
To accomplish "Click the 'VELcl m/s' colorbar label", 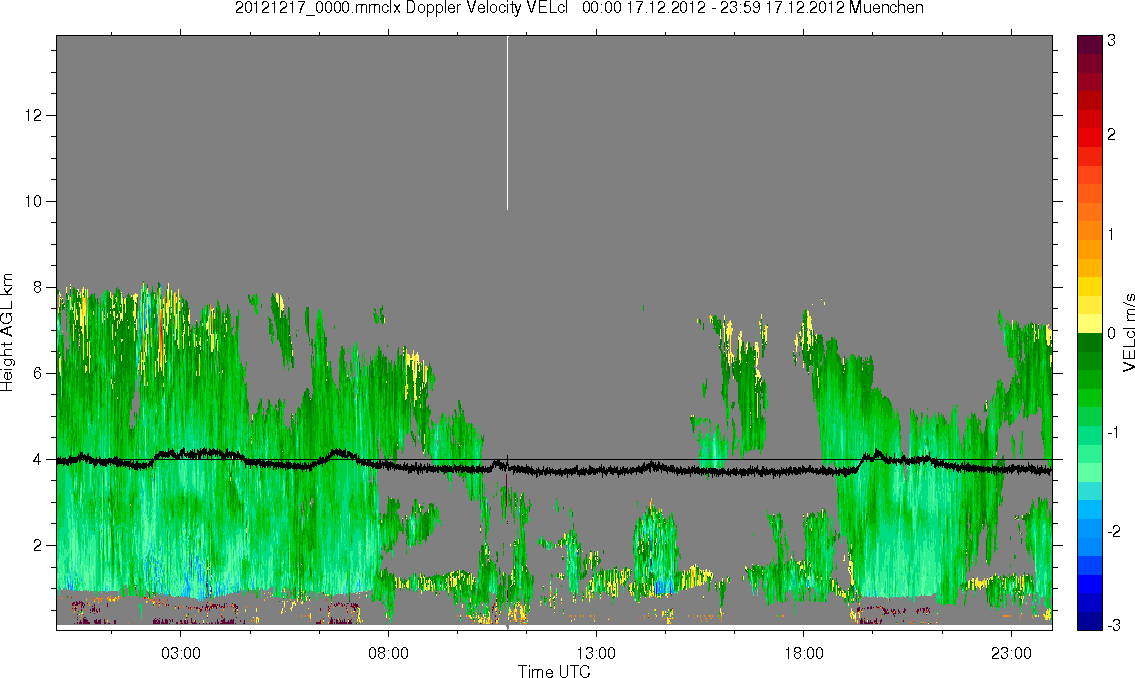I will click(1128, 333).
